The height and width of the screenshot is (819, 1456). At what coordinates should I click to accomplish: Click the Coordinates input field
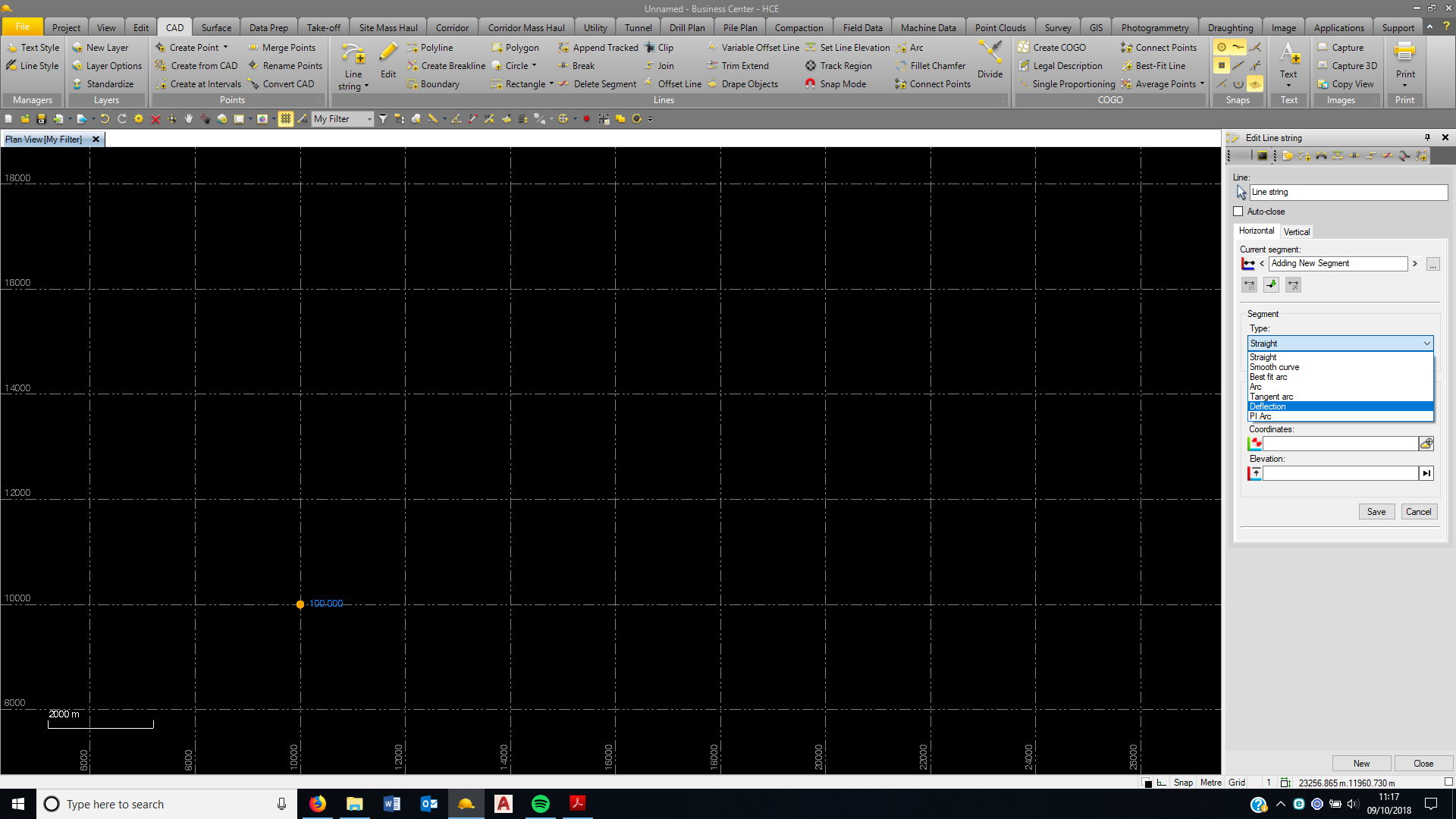[1339, 444]
